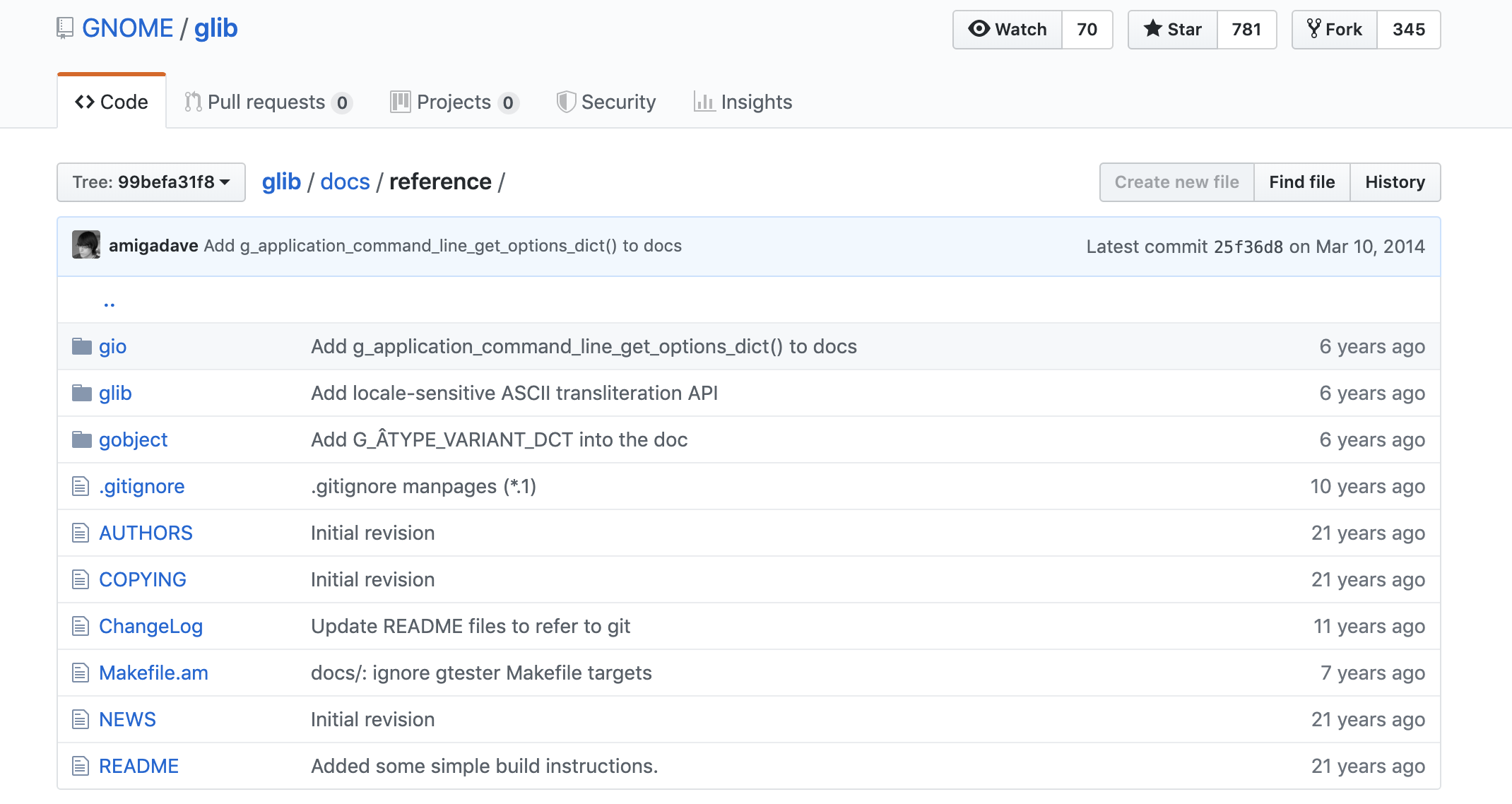Open the NEWS file
The image size is (1512, 804).
pos(127,719)
